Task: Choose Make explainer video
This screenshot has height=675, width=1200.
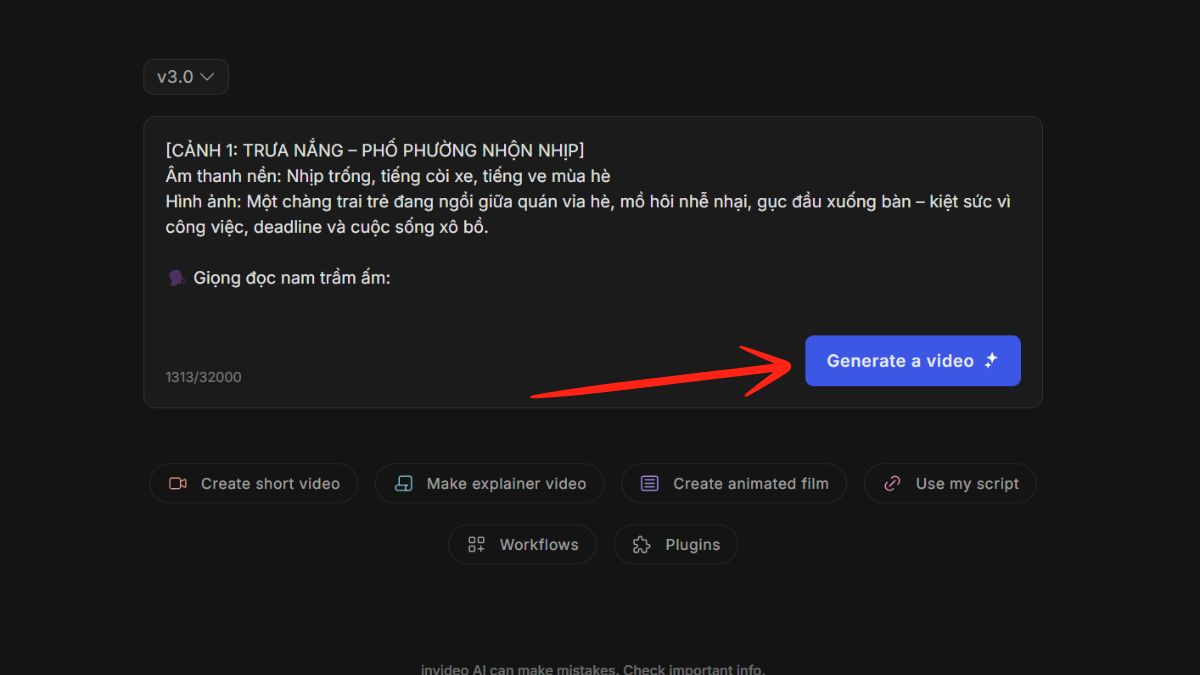Action: click(489, 484)
